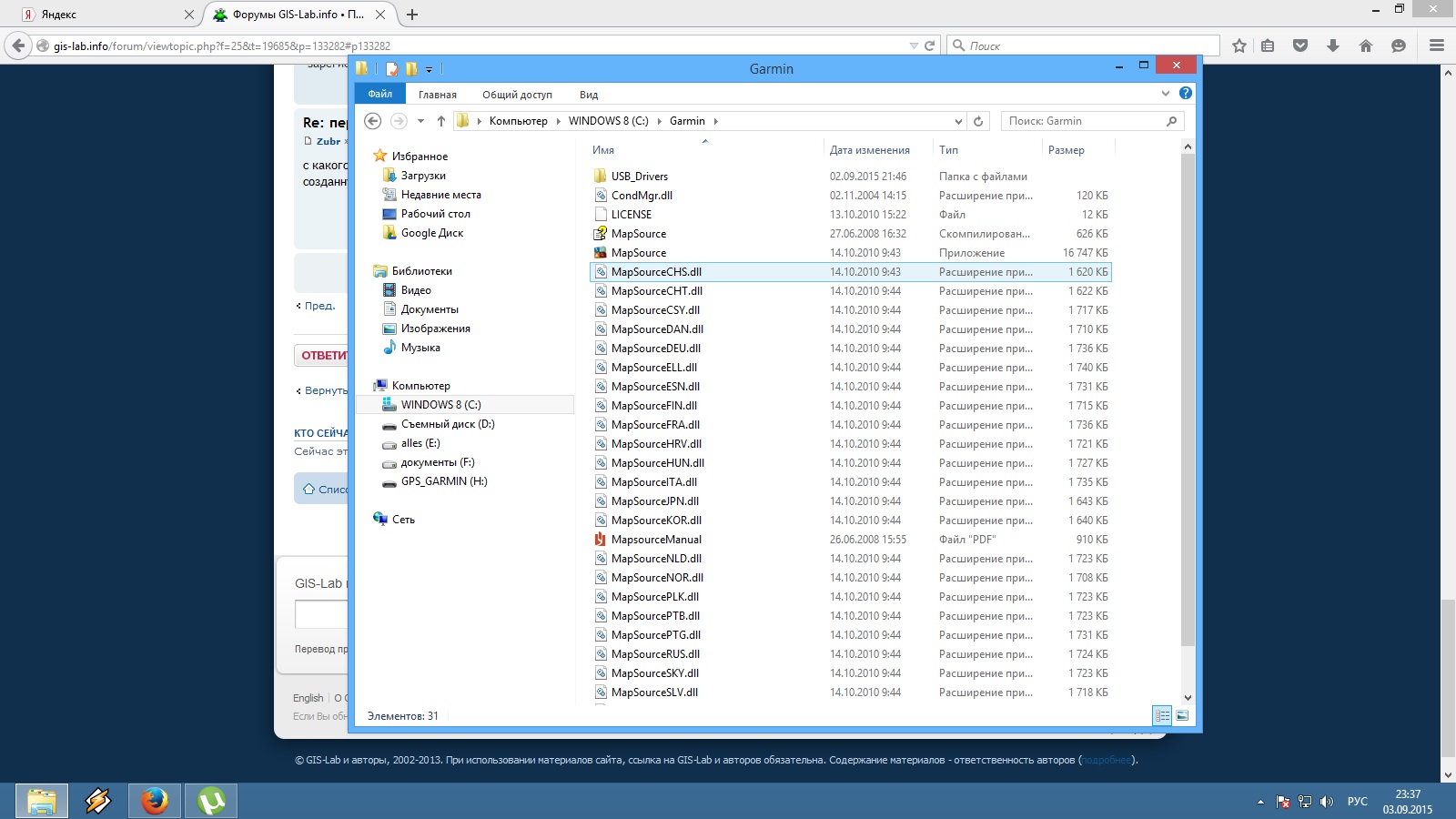Bookmark this page with the star icon
The height and width of the screenshot is (819, 1456).
click(x=1239, y=45)
